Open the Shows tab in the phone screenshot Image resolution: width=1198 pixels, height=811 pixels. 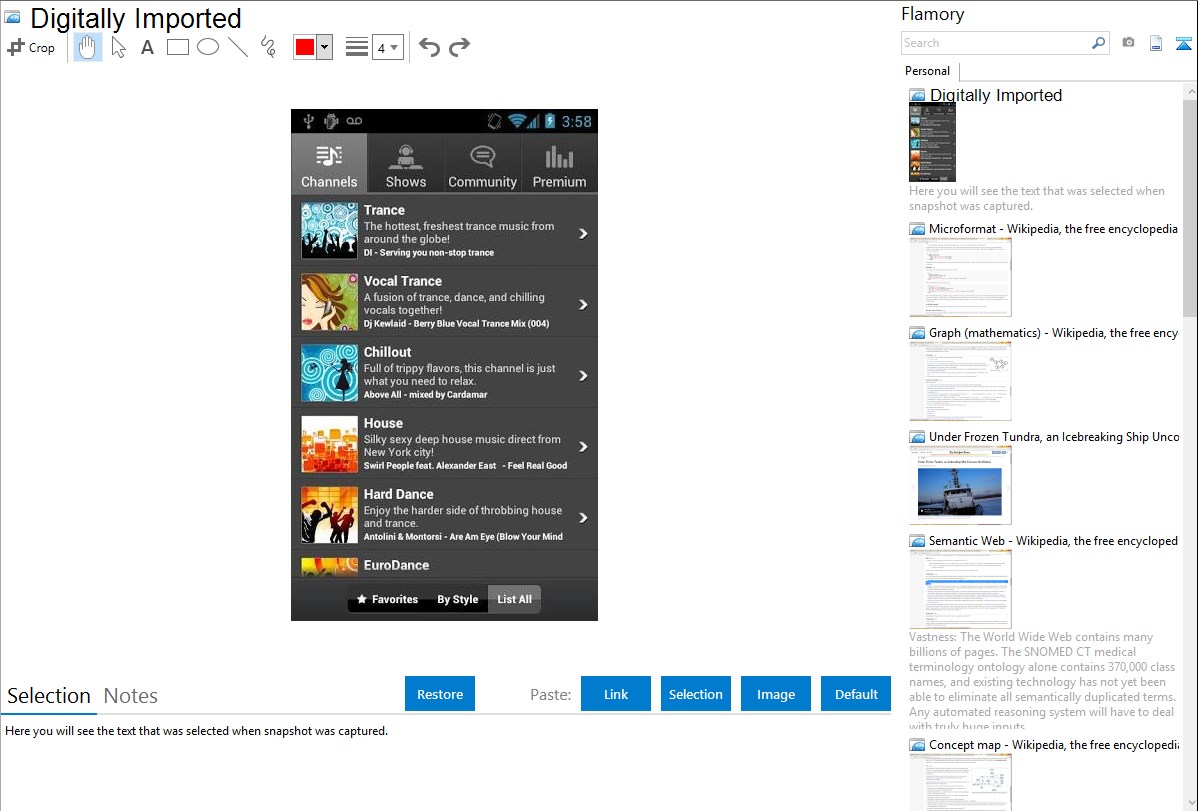[406, 164]
